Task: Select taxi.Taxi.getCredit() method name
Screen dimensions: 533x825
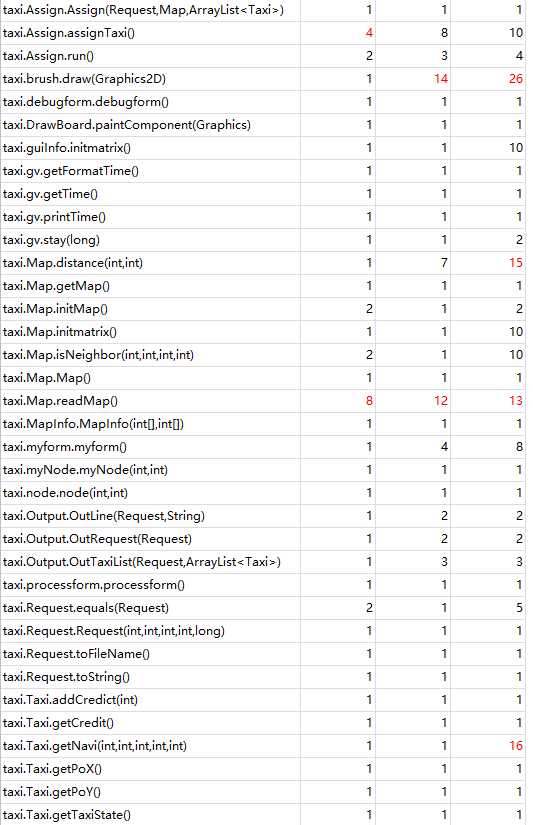Action: click(58, 723)
